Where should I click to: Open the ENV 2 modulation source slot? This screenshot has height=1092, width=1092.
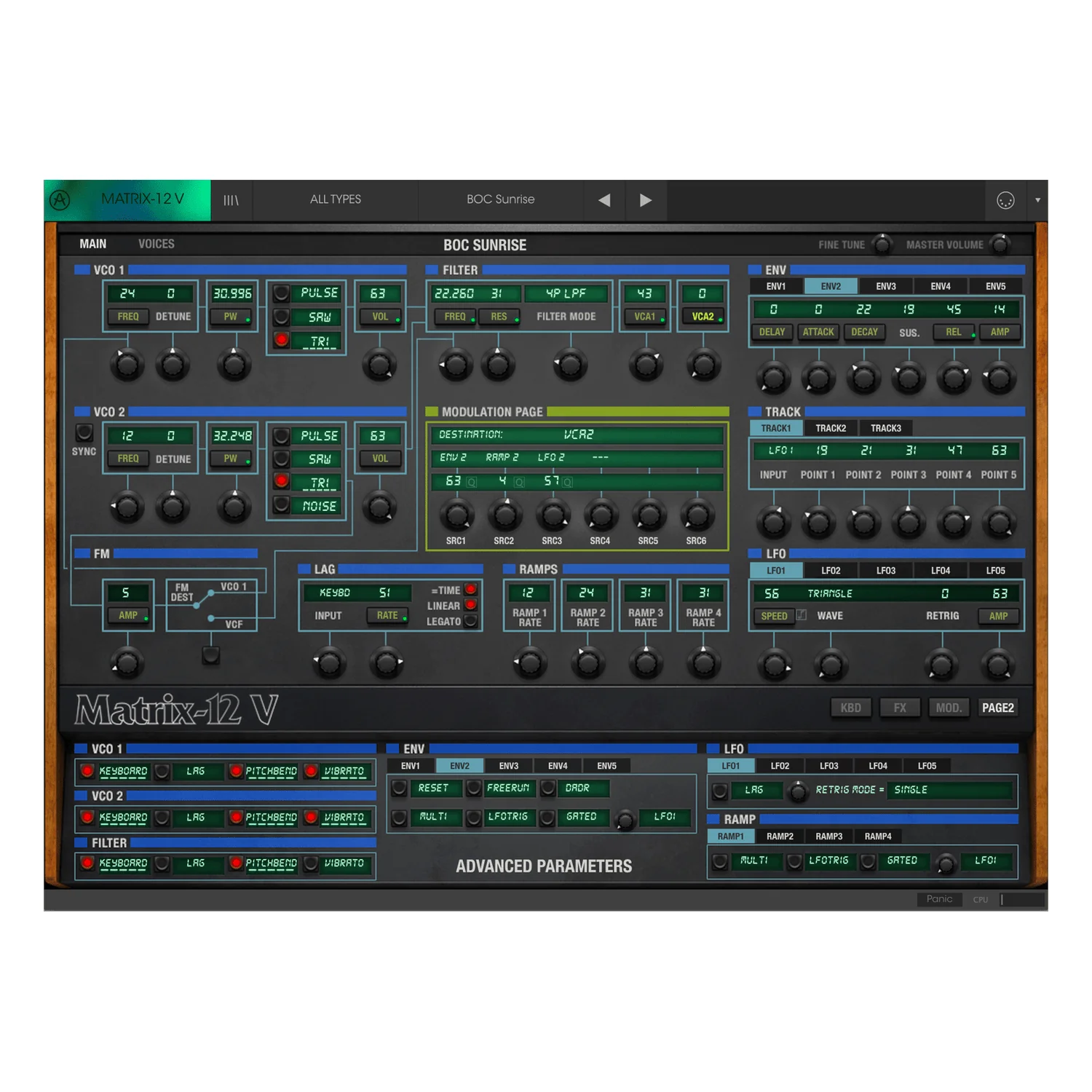[453, 457]
